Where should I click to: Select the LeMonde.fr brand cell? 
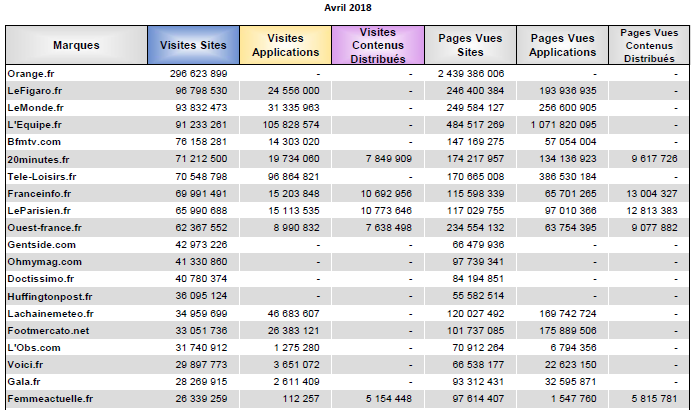(x=36, y=107)
